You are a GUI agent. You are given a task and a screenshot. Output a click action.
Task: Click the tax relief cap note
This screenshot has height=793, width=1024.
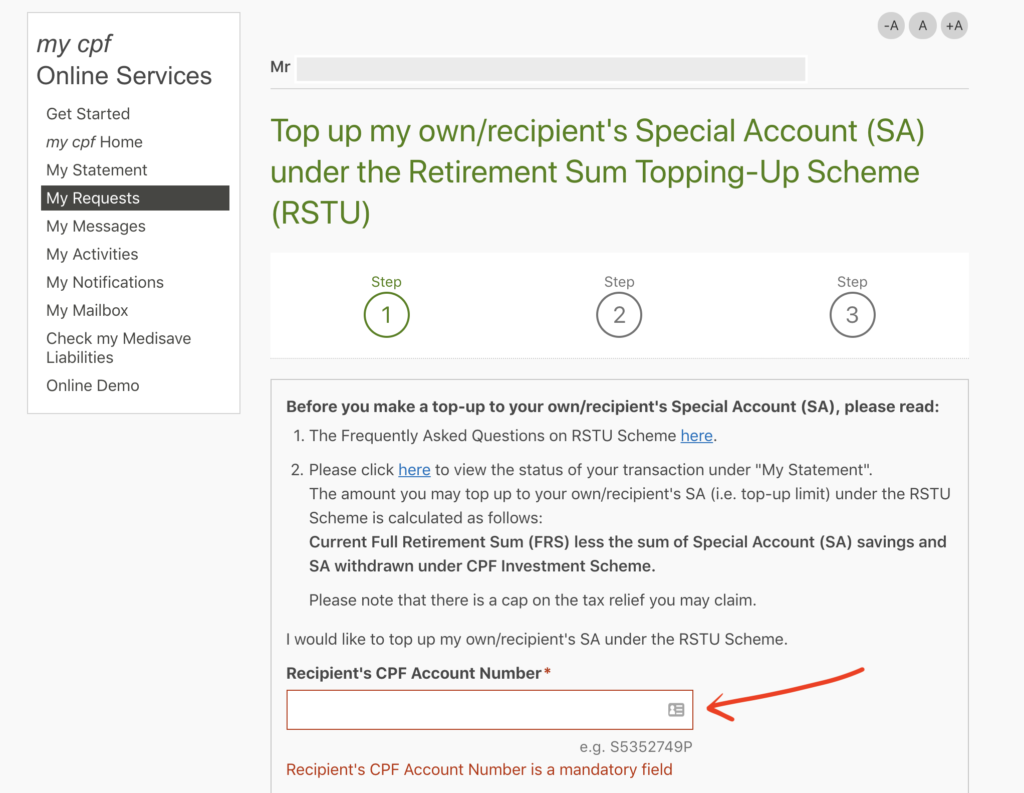coord(532,600)
